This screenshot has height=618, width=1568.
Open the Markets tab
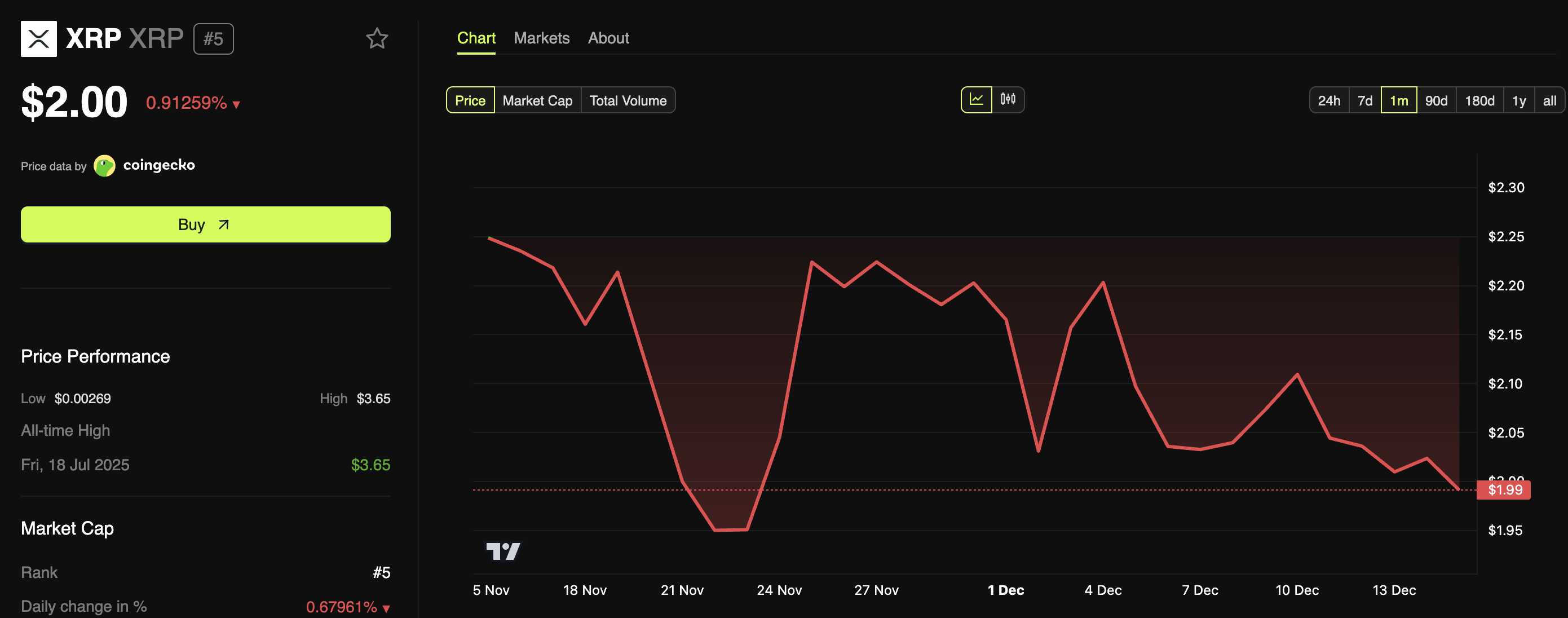[x=541, y=38]
